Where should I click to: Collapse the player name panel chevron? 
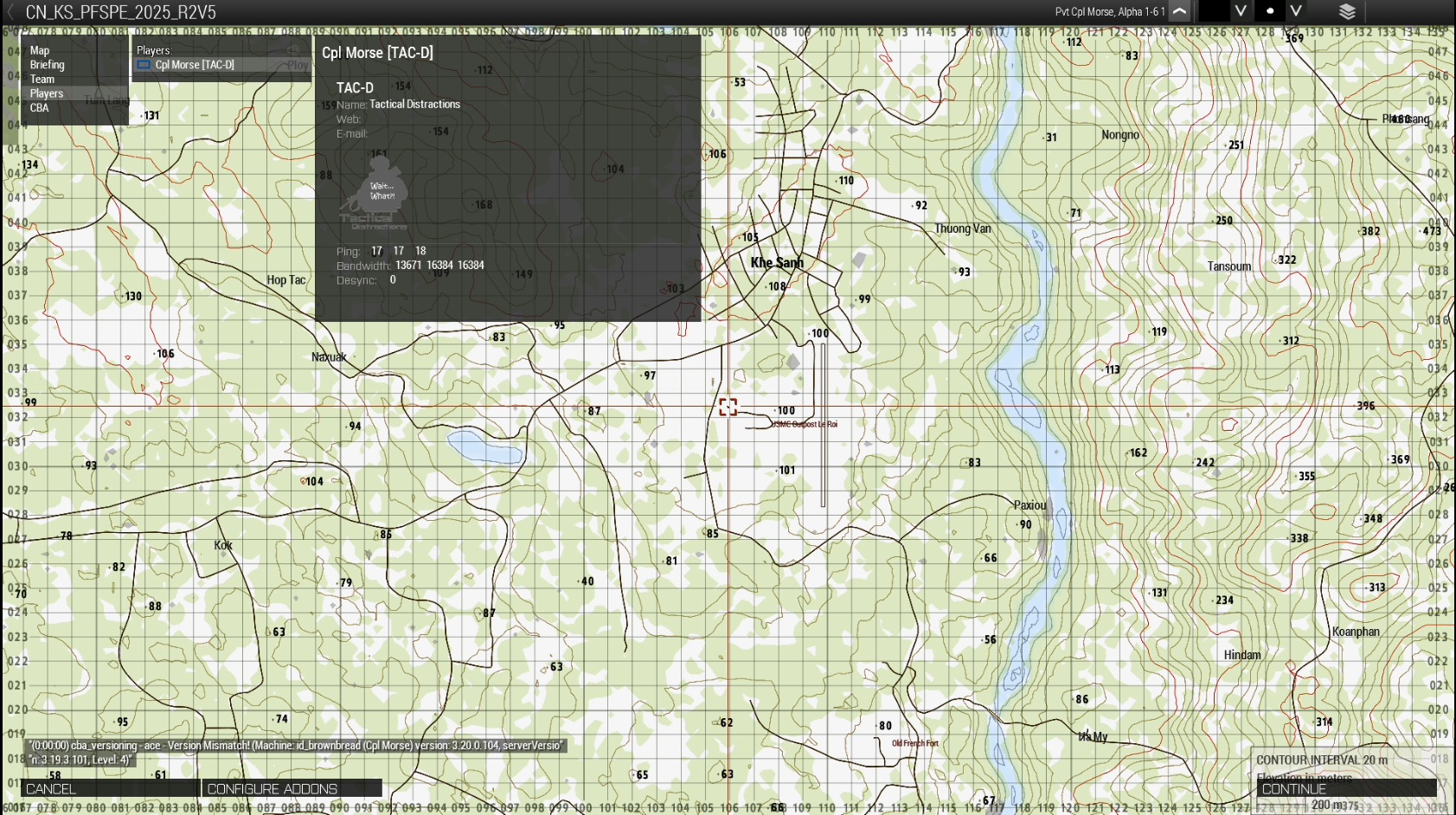coord(1180,11)
